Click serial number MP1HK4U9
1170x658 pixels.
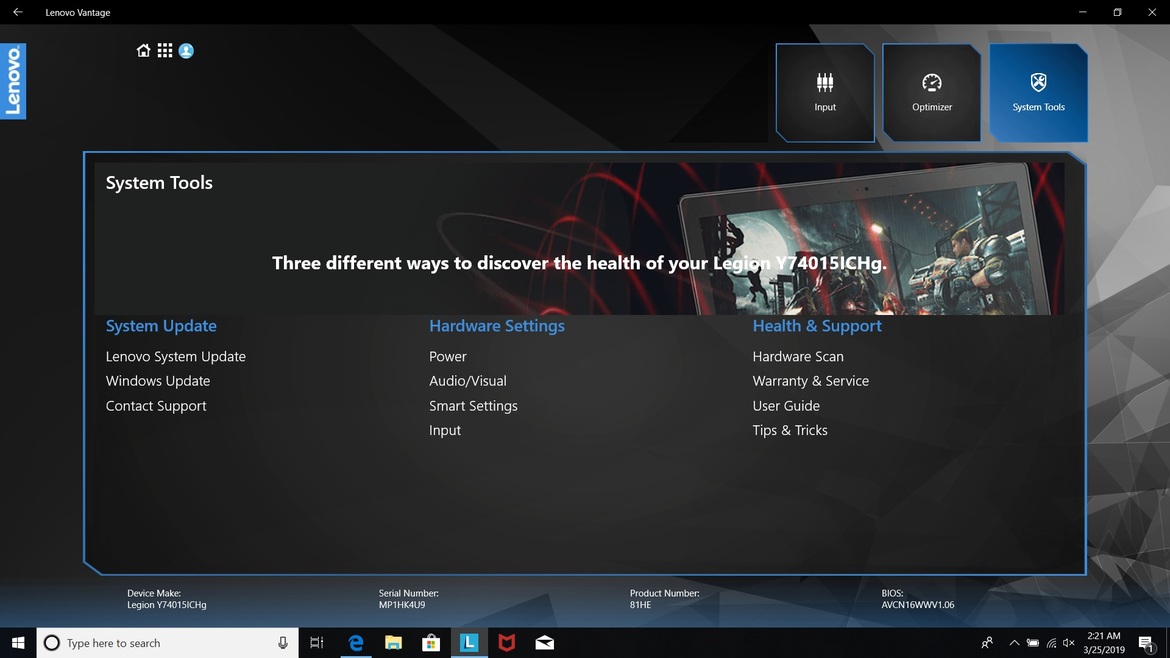point(401,605)
